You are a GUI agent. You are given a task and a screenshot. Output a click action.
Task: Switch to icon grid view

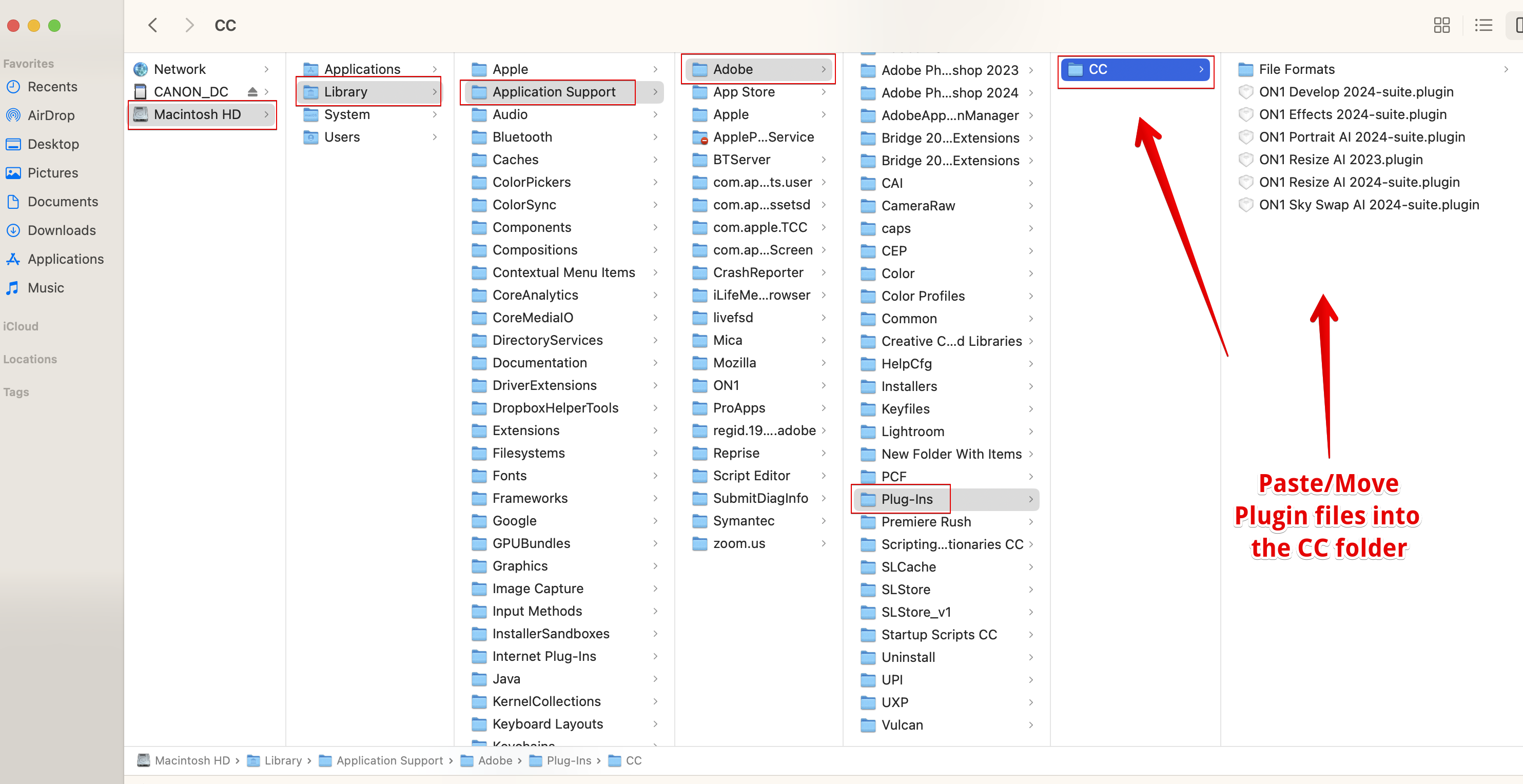(1441, 25)
